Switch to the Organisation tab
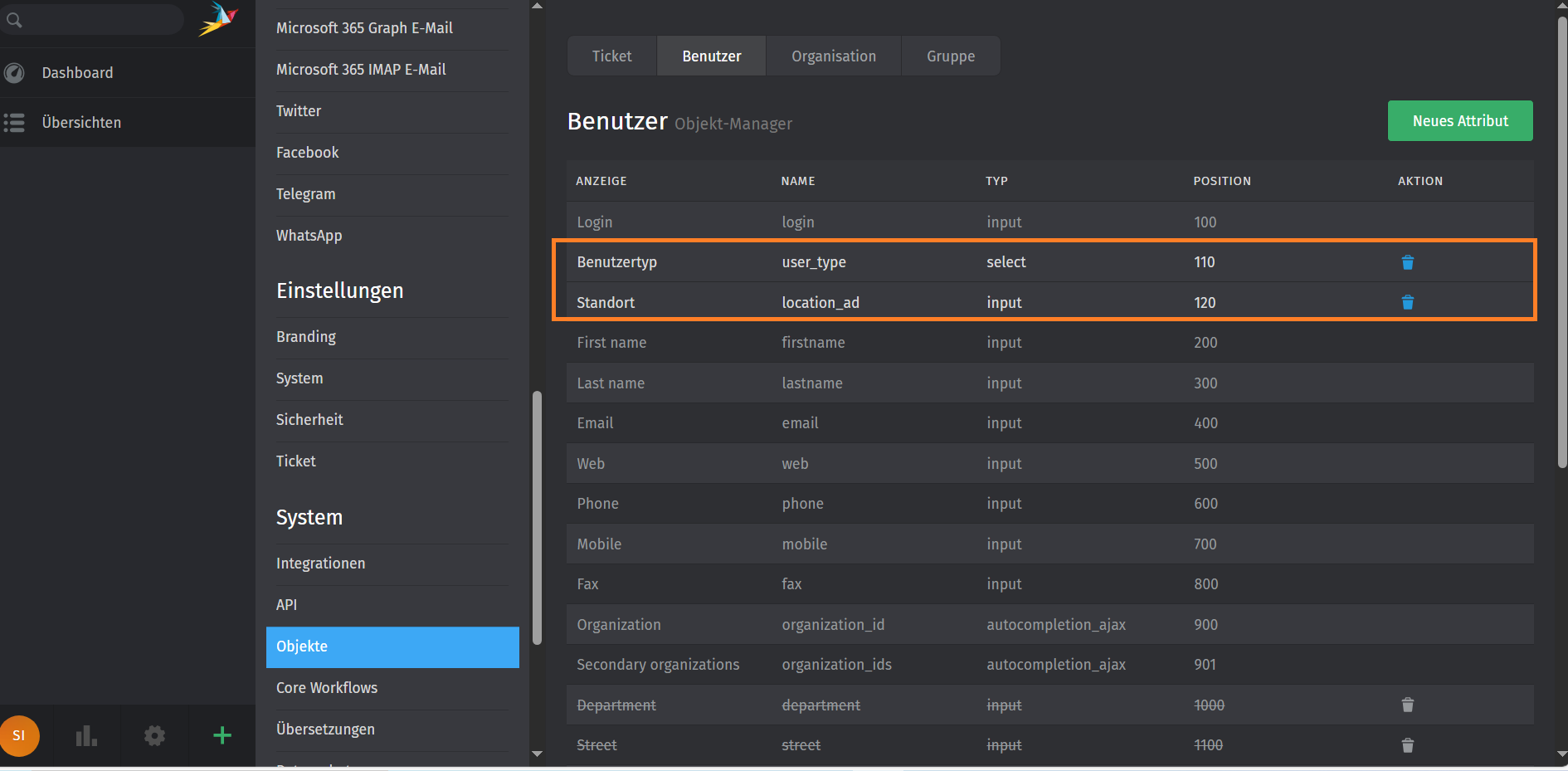The width and height of the screenshot is (1568, 771). [833, 56]
